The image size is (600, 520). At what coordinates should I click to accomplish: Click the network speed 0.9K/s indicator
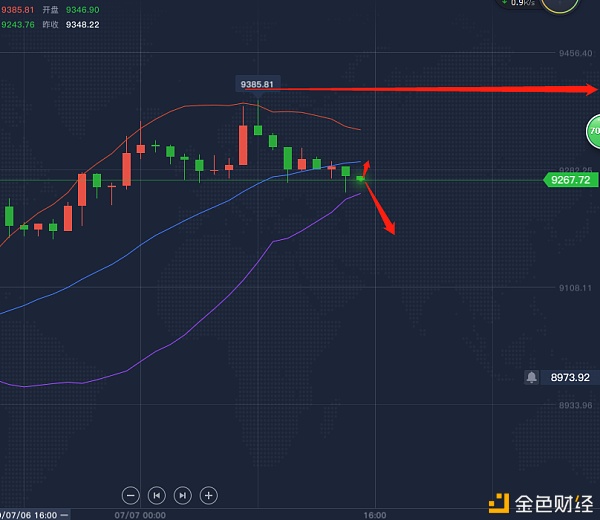519,3
